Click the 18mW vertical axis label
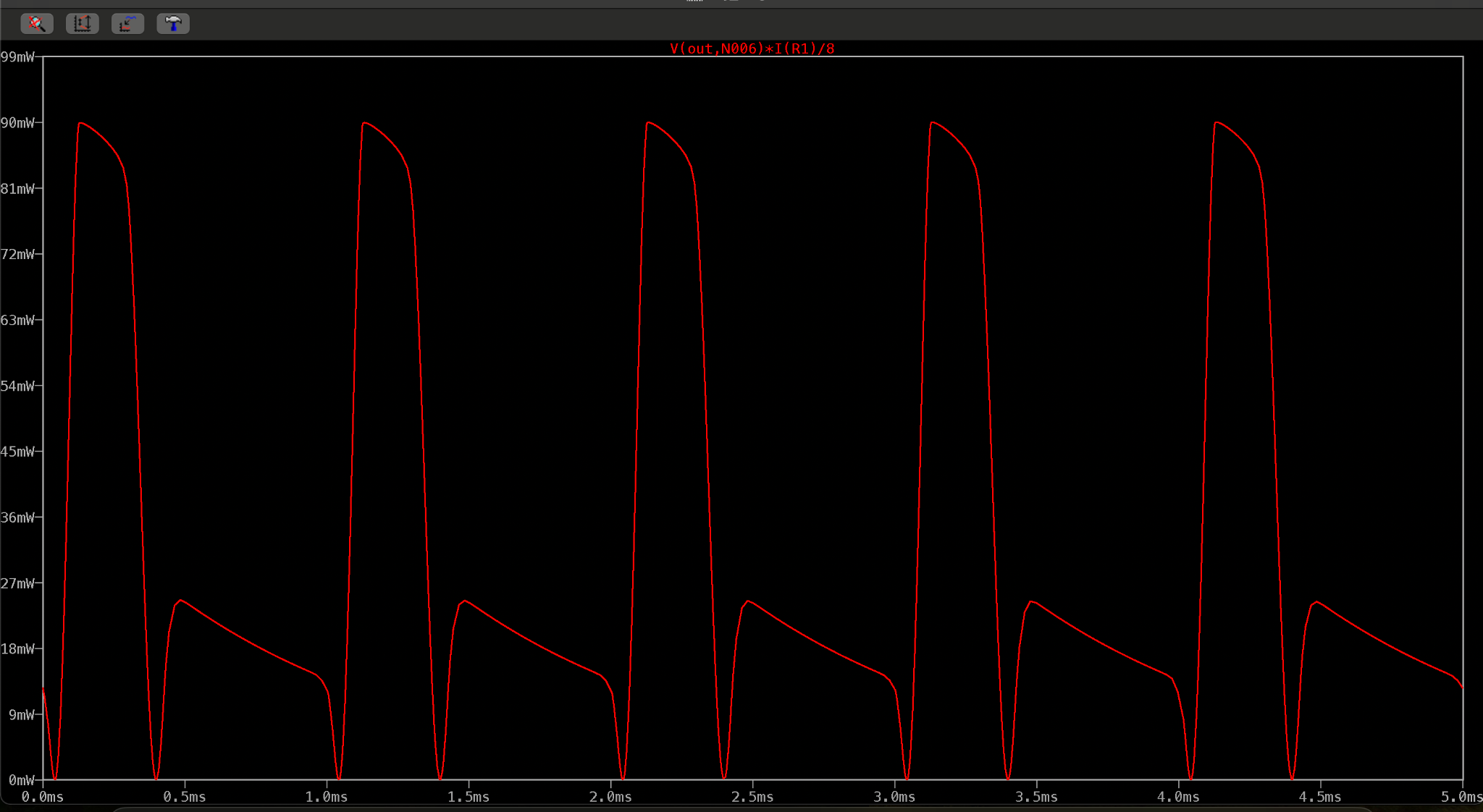The width and height of the screenshot is (1483, 812). coord(17,648)
